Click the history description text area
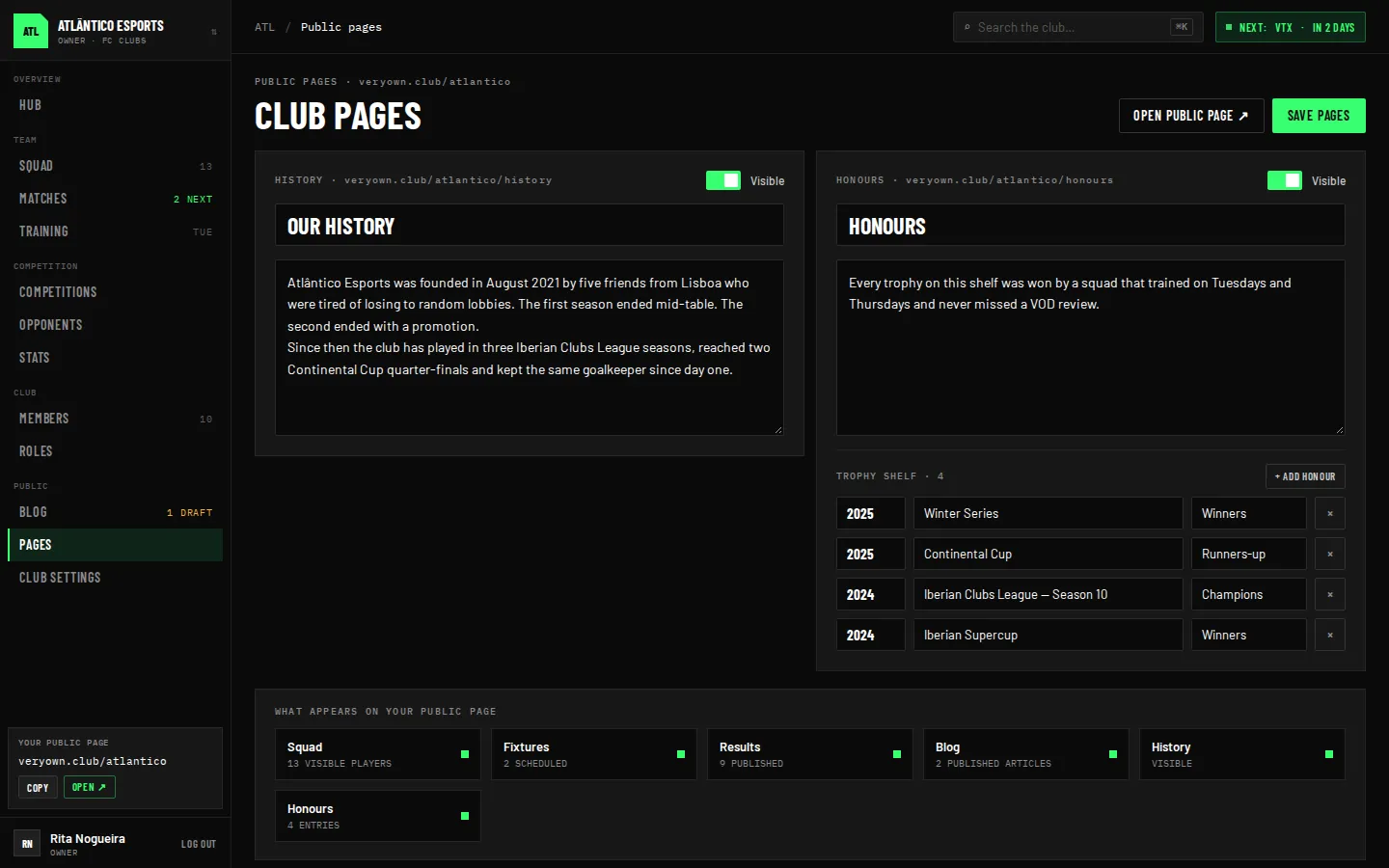The width and height of the screenshot is (1389, 868). point(530,348)
